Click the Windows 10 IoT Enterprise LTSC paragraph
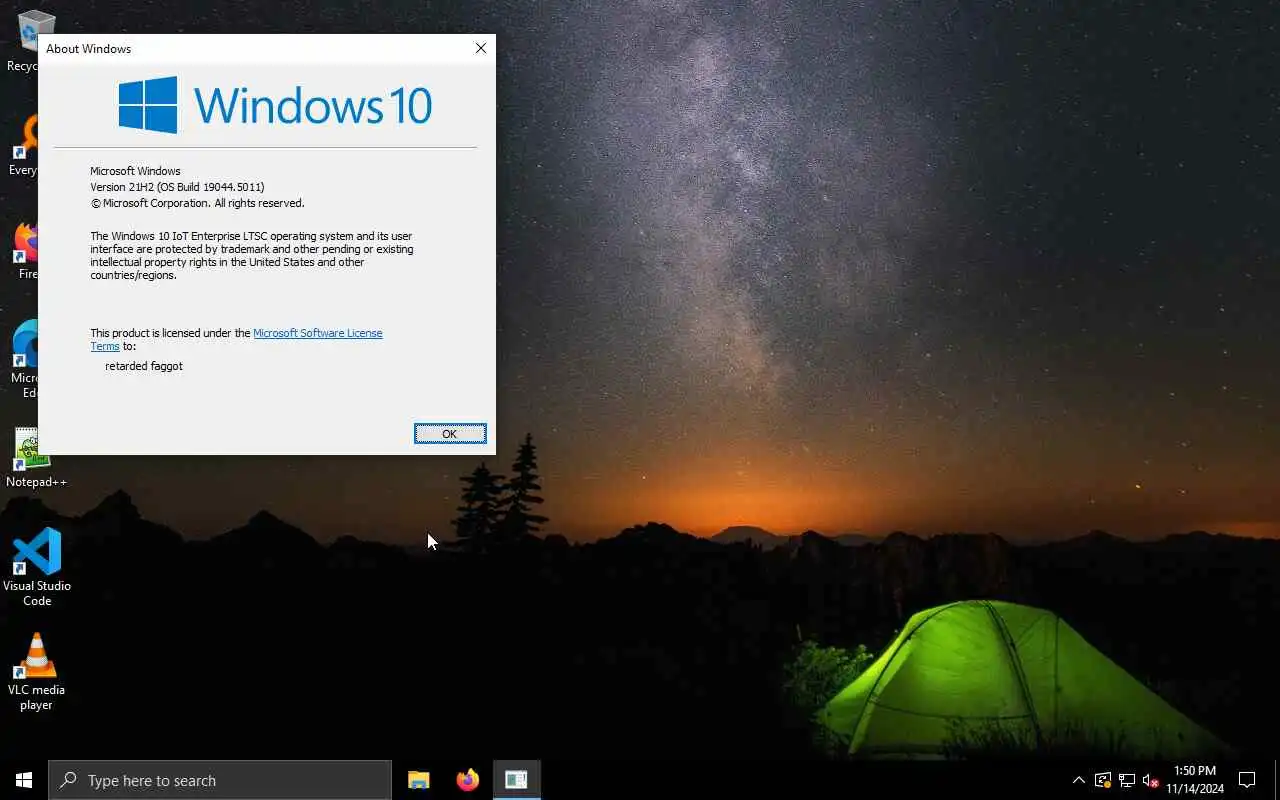The height and width of the screenshot is (800, 1280). point(252,256)
